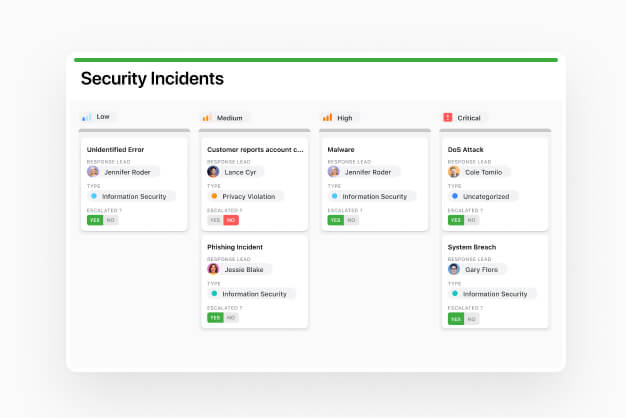Click the Medium priority bar chart icon
626x418 pixels.
tap(207, 118)
